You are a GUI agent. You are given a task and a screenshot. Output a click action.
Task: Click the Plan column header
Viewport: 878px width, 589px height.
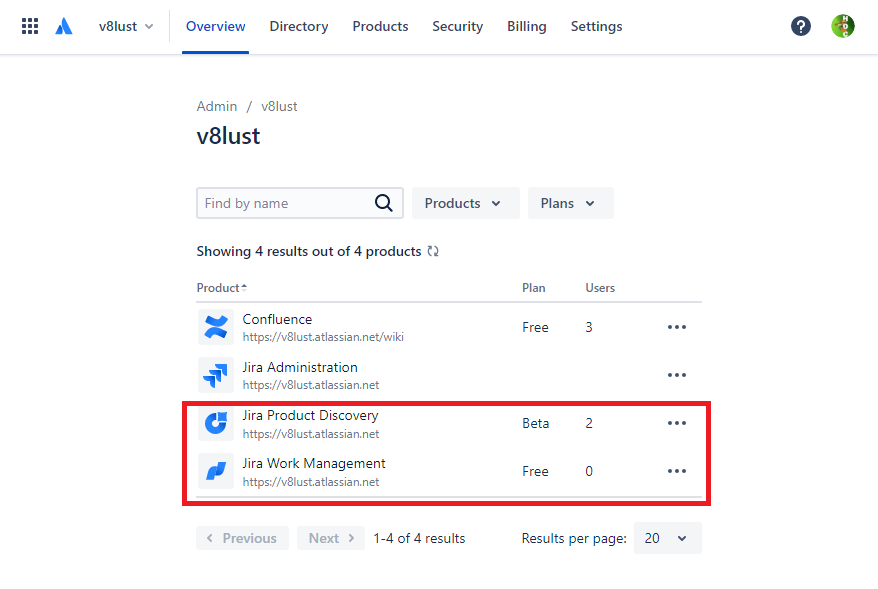(x=534, y=288)
